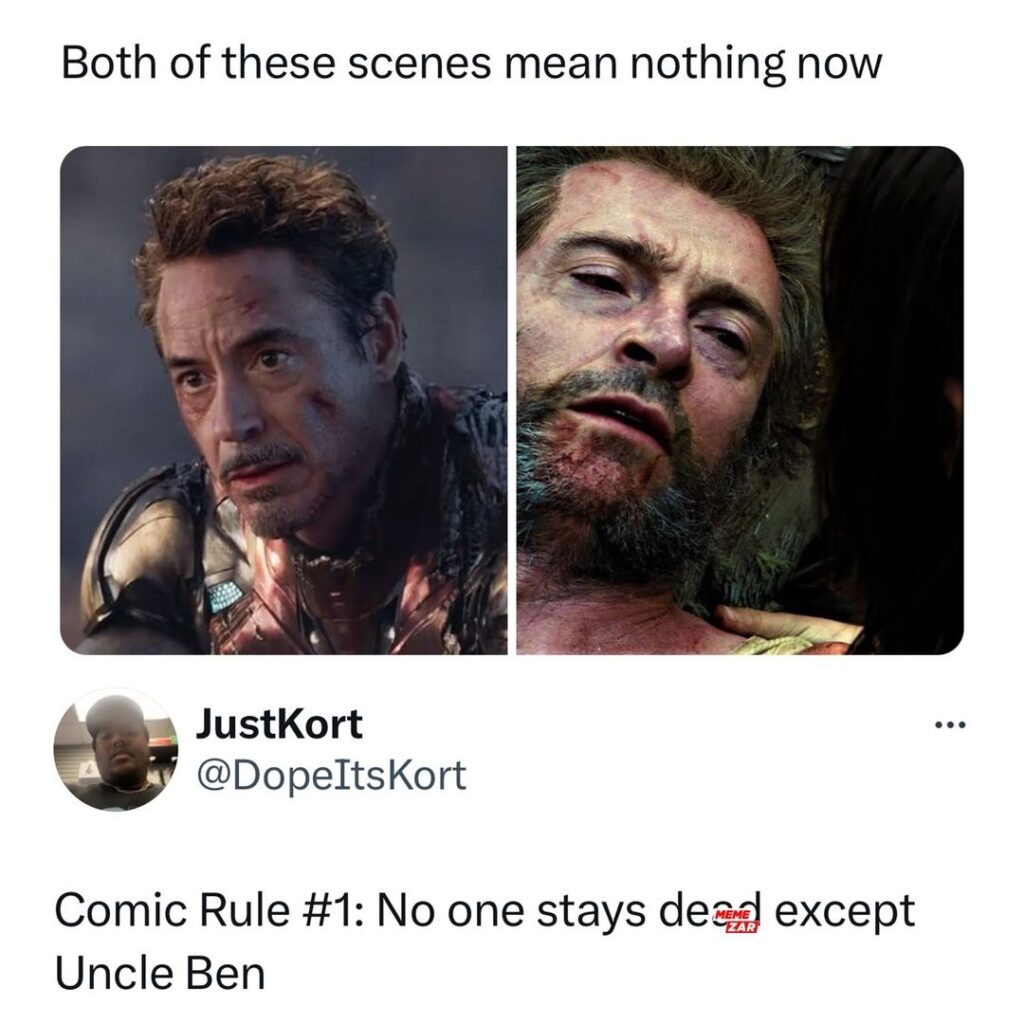
Task: Open the JustKort display name link
Action: tap(279, 724)
